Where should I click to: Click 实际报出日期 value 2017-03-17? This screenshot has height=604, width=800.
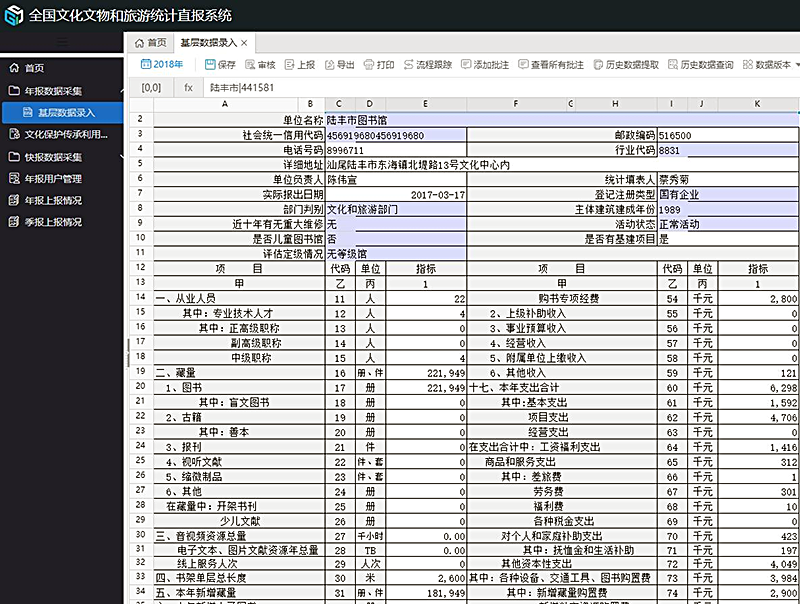click(x=395, y=194)
